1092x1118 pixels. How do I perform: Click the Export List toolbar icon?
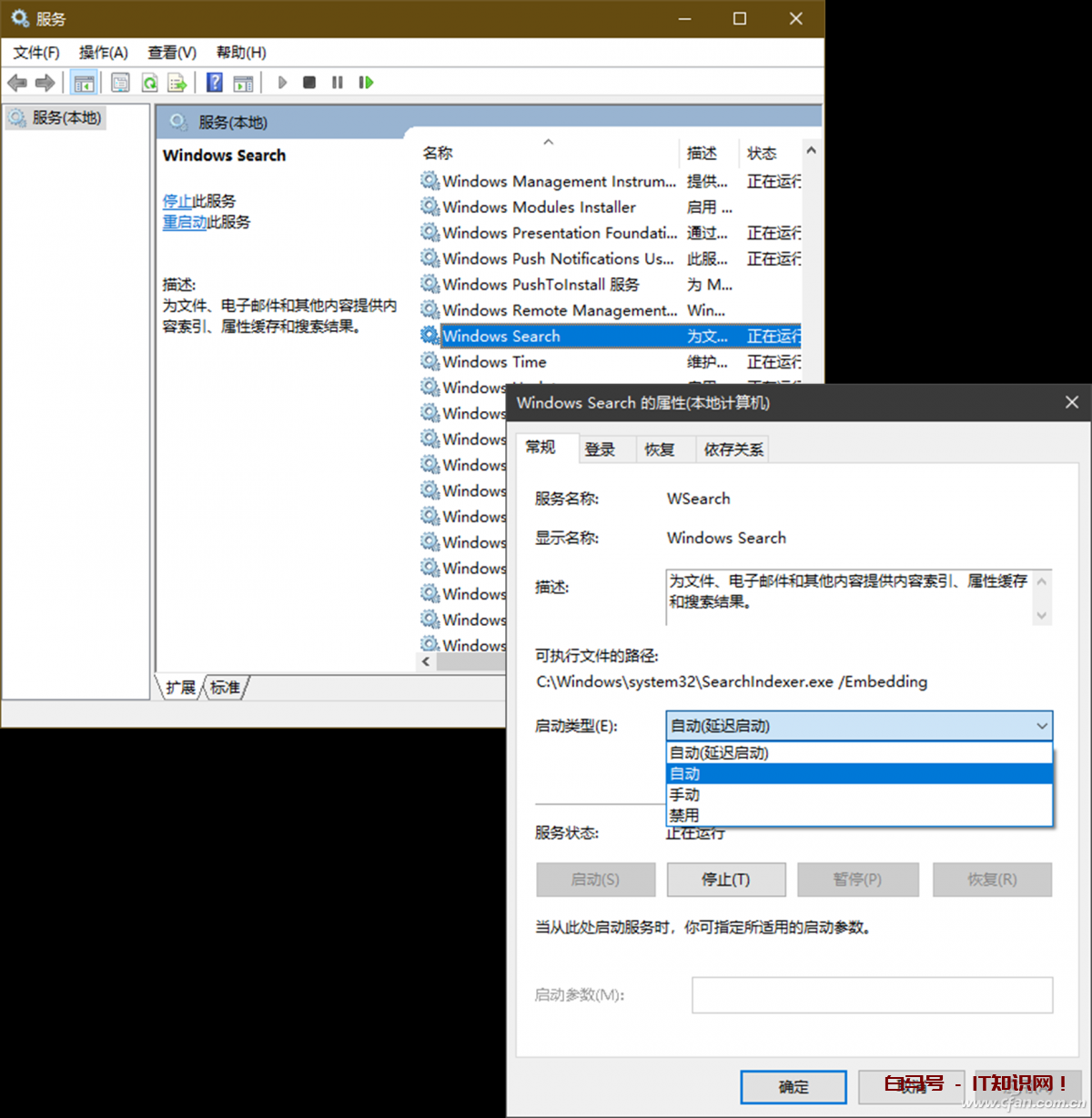click(x=177, y=83)
